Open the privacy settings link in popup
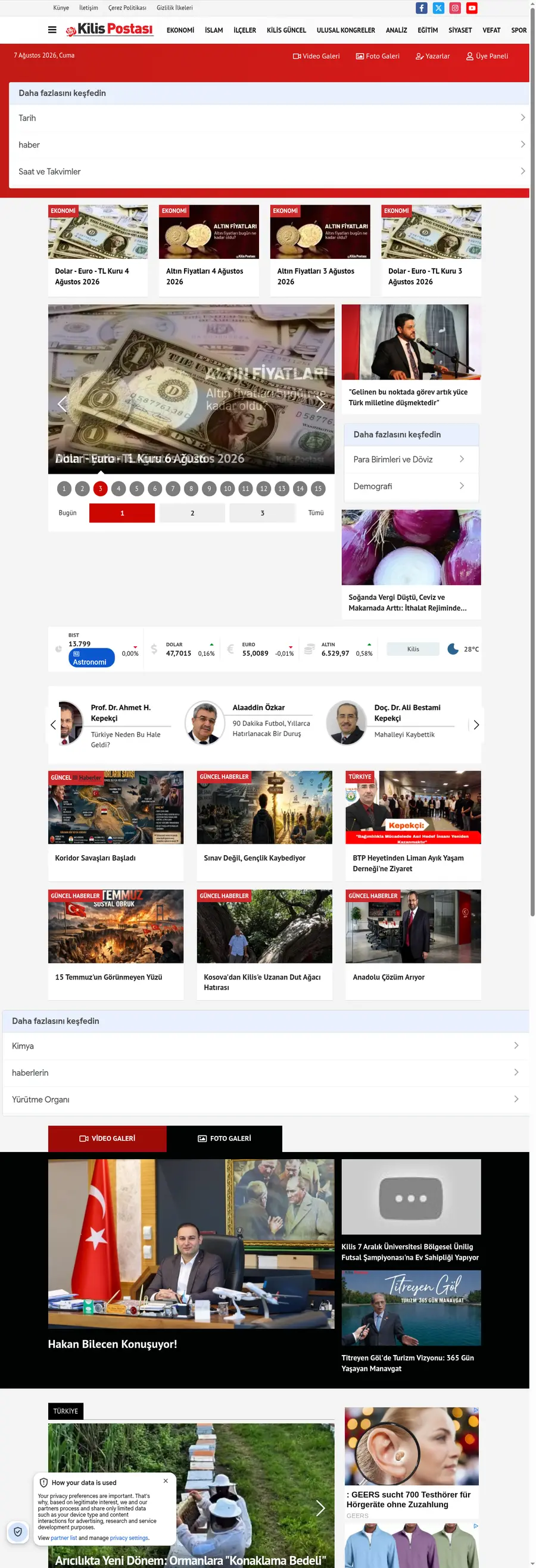 tap(129, 1538)
